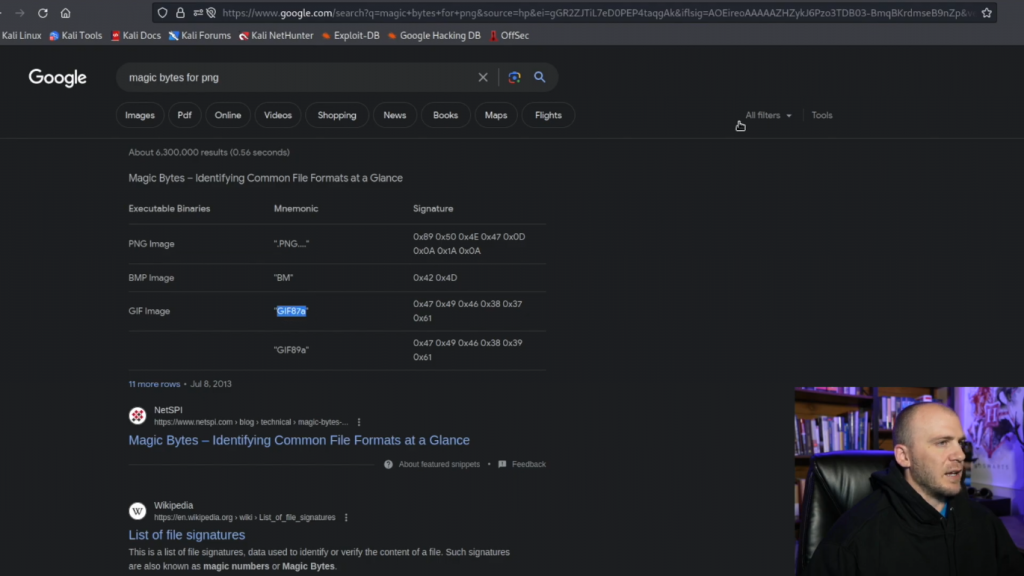Screen dimensions: 1024x576
Task: Click the GIF89a mnemonic cell
Action: click(291, 350)
